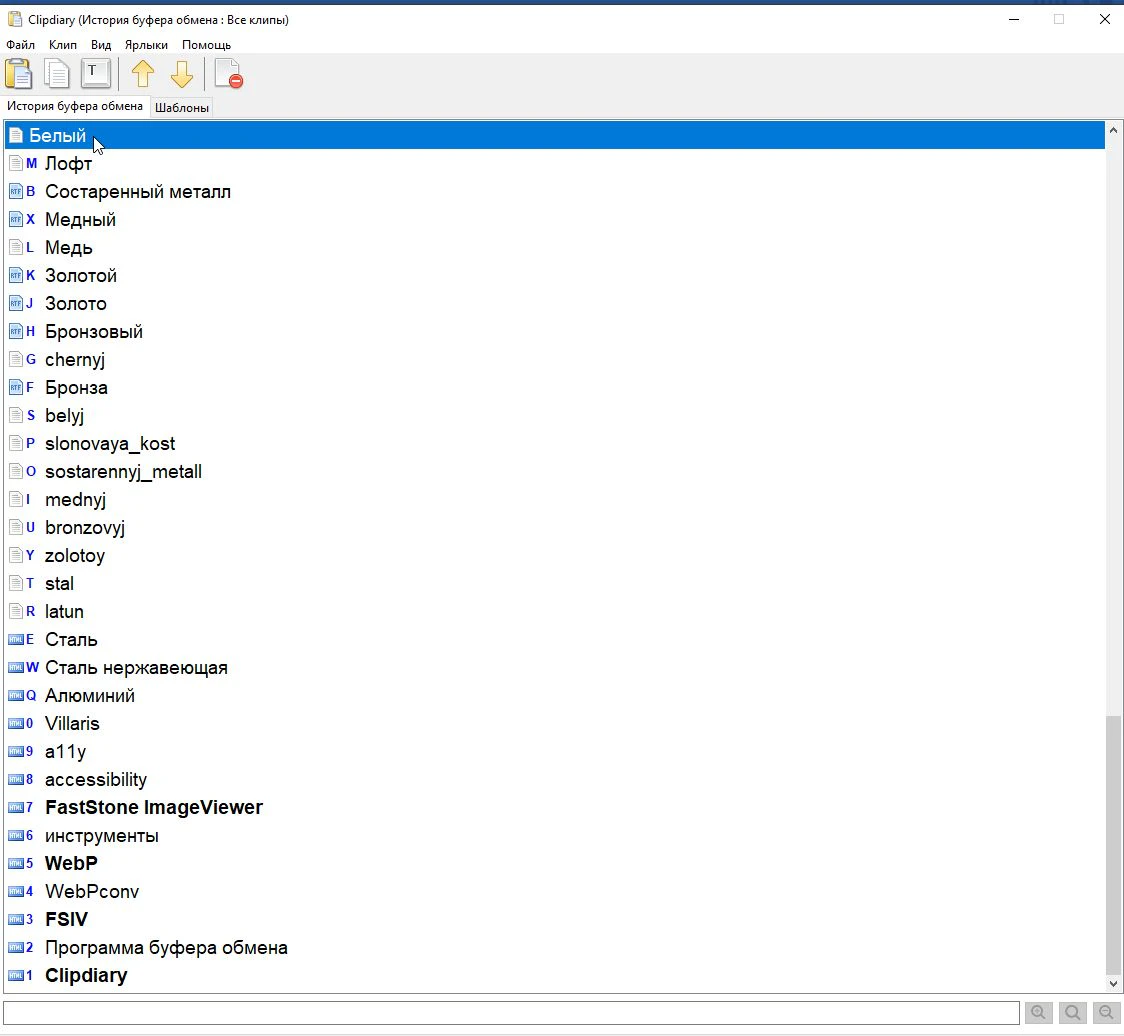Image resolution: width=1124 pixels, height=1036 pixels.
Task: Click the magnifier with plus icon
Action: (x=1038, y=1012)
